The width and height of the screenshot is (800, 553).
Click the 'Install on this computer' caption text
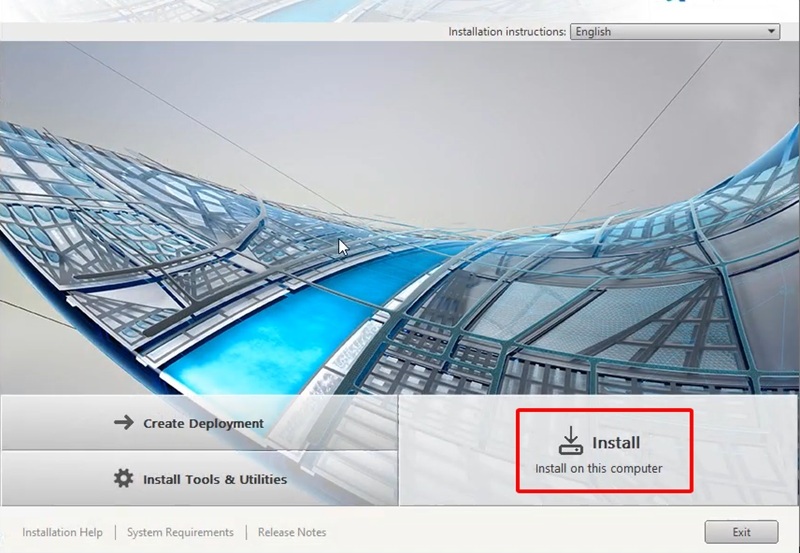pyautogui.click(x=598, y=468)
